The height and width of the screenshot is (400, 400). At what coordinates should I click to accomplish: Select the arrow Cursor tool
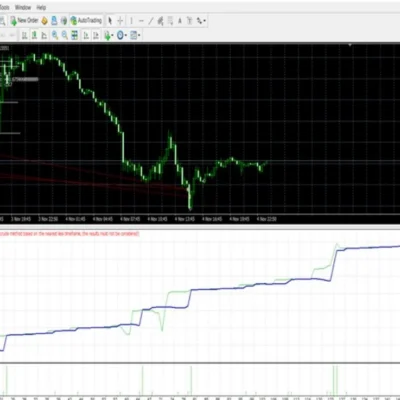point(110,21)
